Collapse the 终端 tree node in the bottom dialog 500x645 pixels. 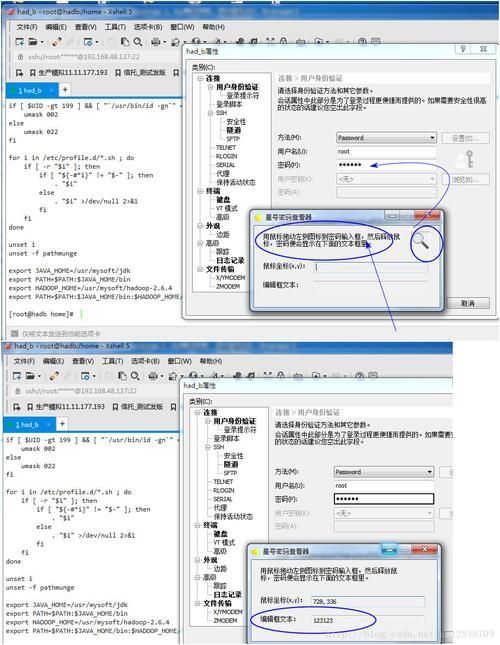(x=197, y=525)
